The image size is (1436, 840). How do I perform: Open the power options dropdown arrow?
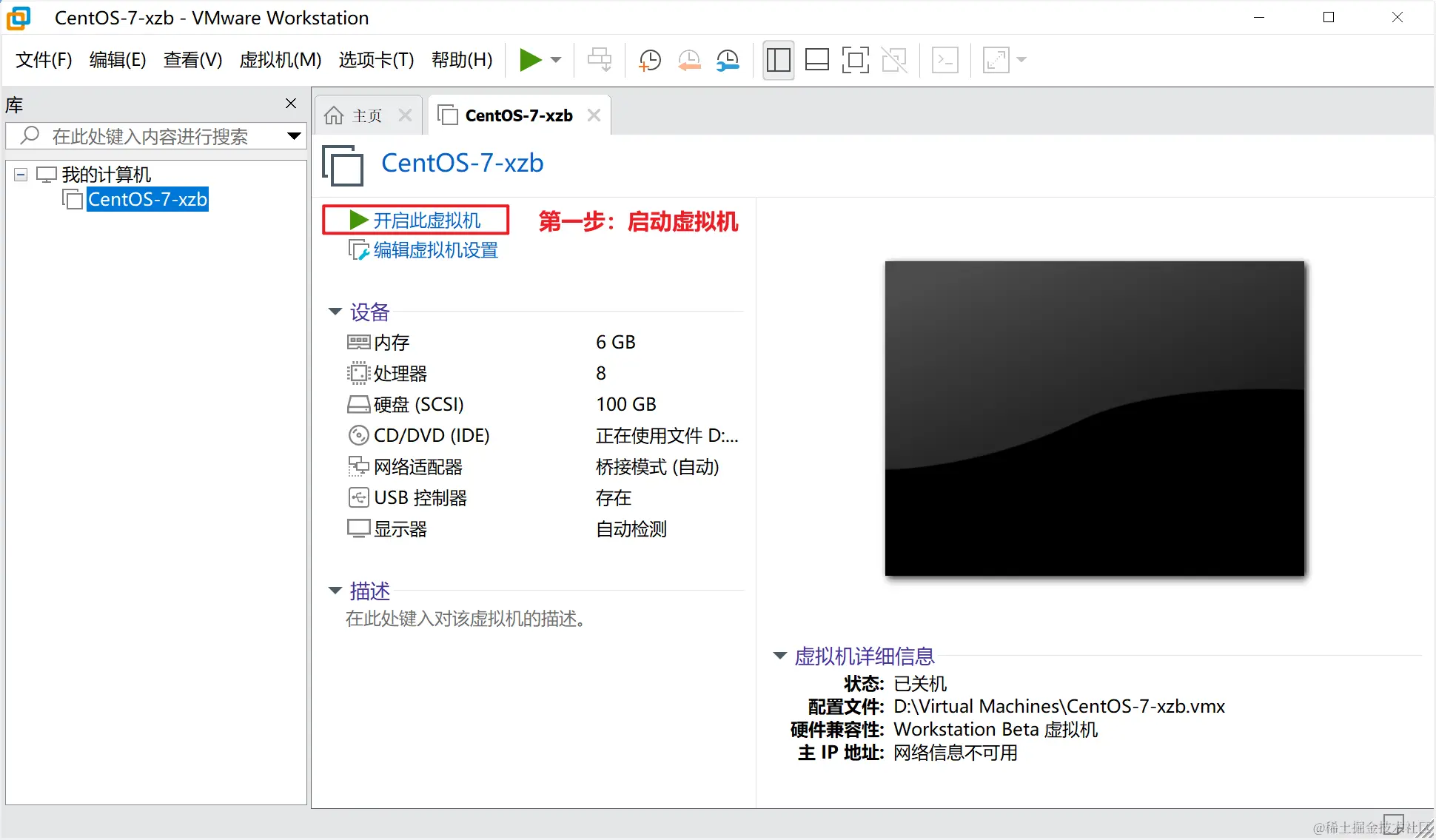point(557,60)
